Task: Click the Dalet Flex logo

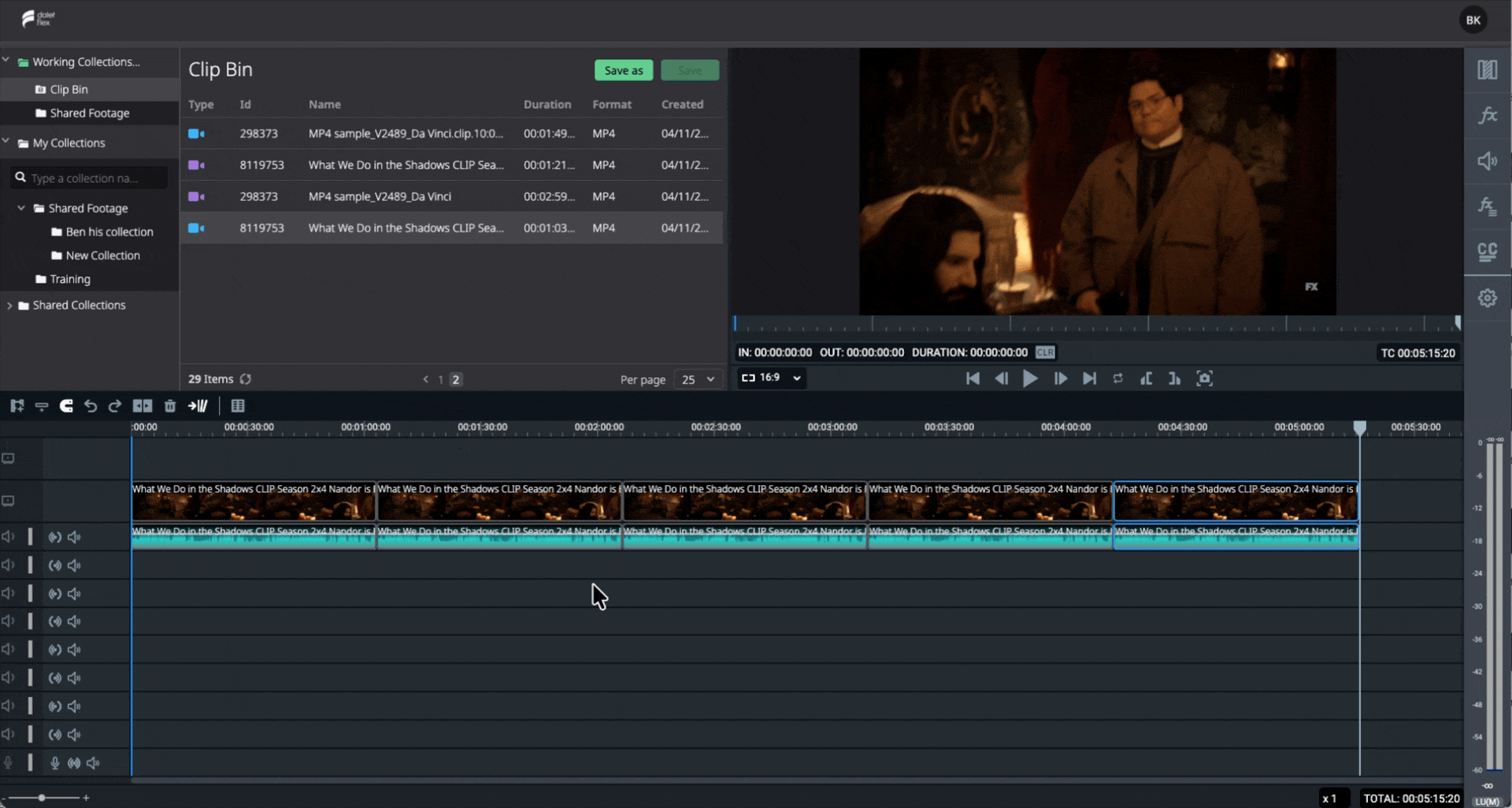Action: tap(38, 19)
